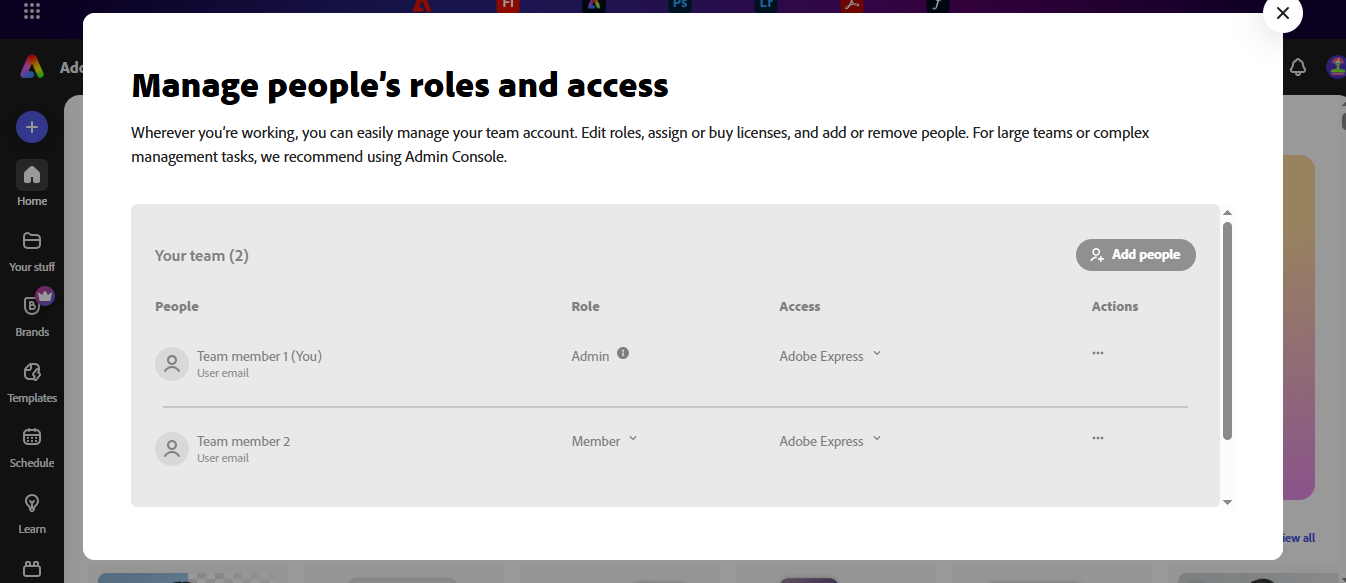
Task: Open the Home section in the sidebar
Action: tap(31, 183)
